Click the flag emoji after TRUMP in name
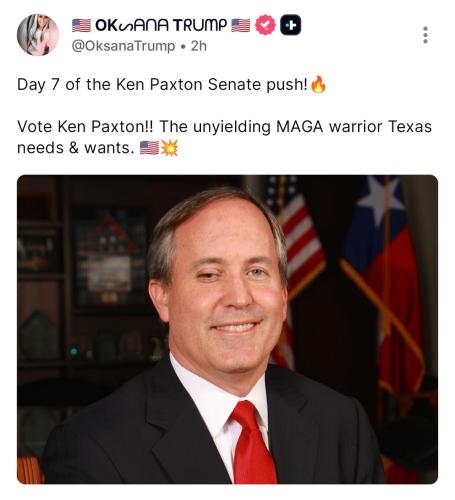 [240, 25]
